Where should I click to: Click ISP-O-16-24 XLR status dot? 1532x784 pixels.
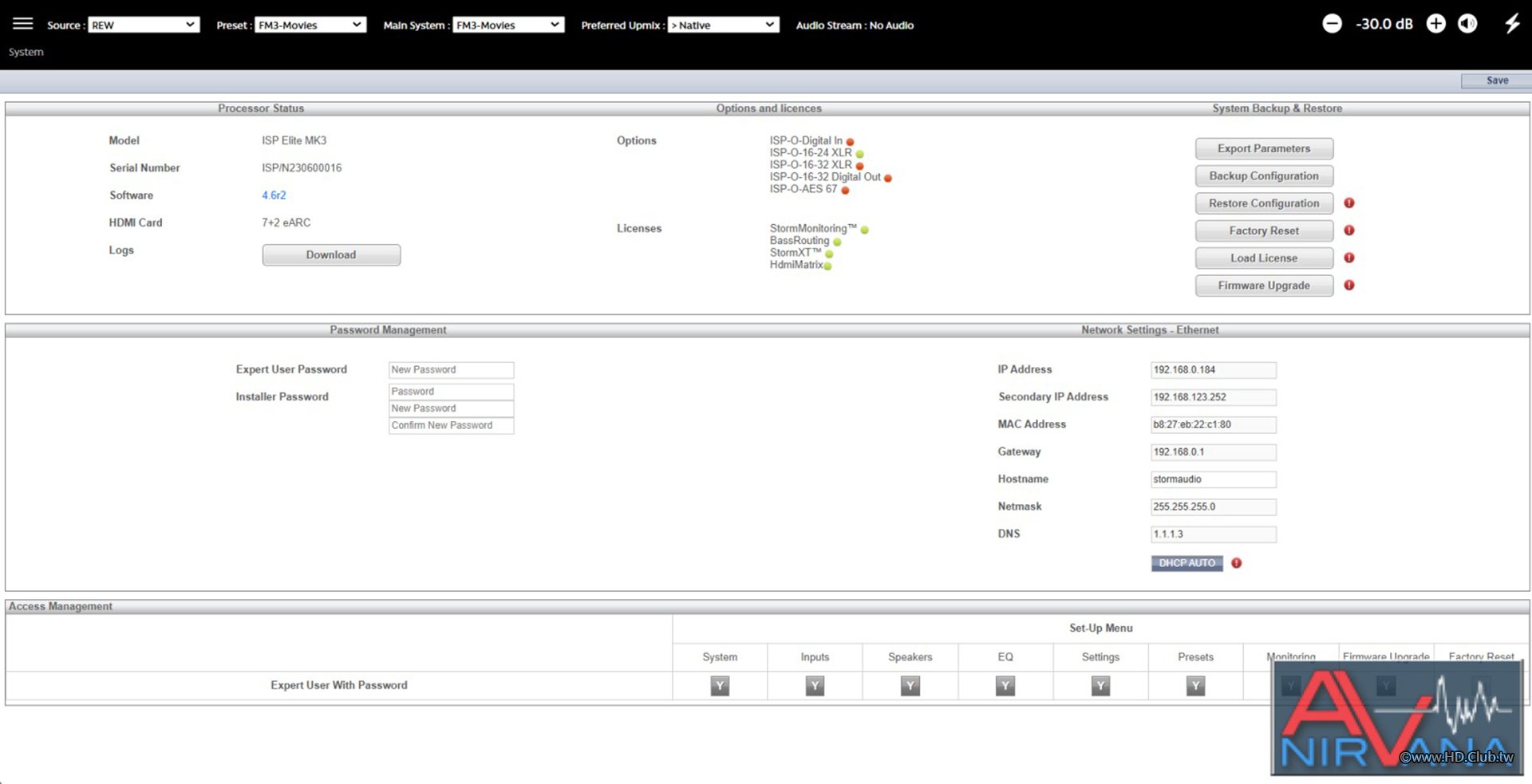859,154
